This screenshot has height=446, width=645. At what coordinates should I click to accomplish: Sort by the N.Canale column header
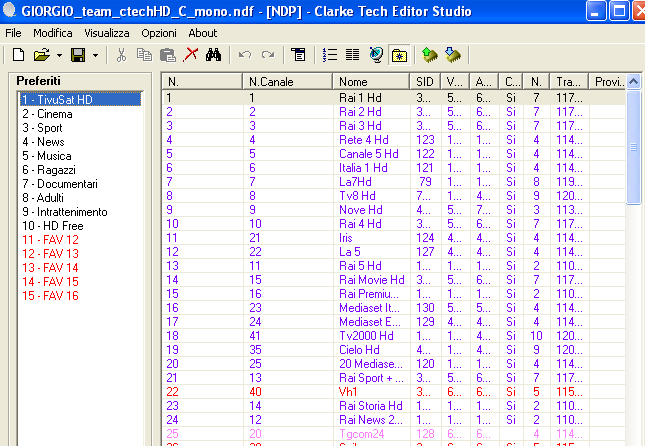tap(287, 81)
